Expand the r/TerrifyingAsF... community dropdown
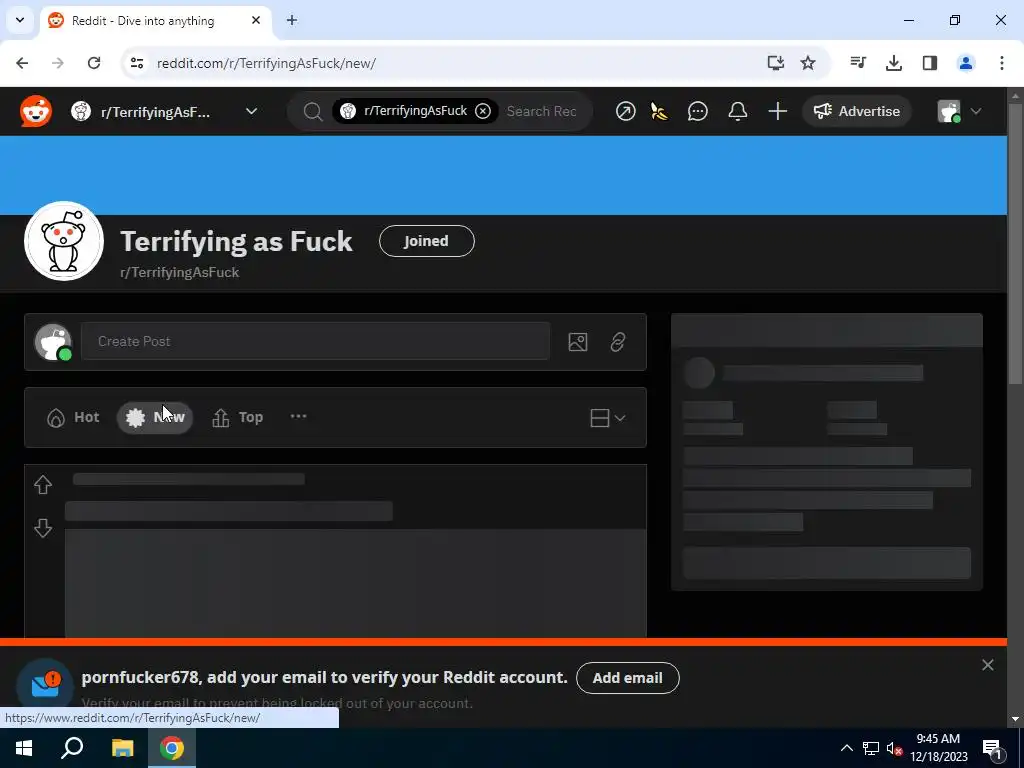 click(x=251, y=112)
